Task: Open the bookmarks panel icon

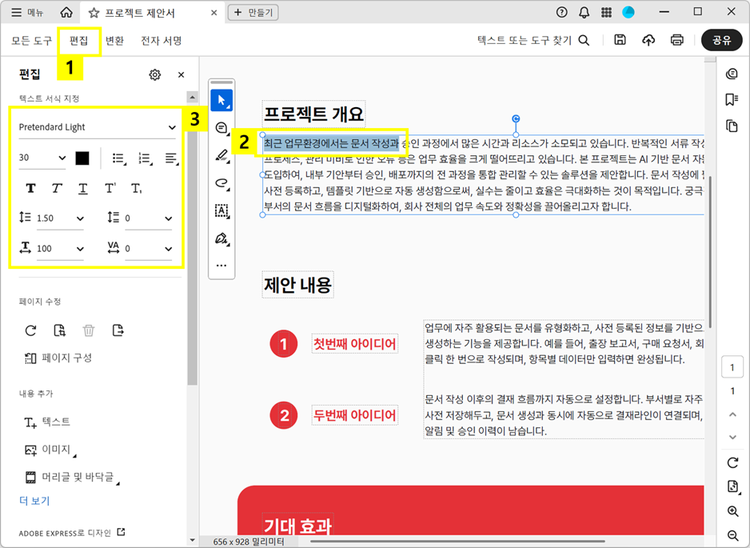Action: click(x=731, y=99)
